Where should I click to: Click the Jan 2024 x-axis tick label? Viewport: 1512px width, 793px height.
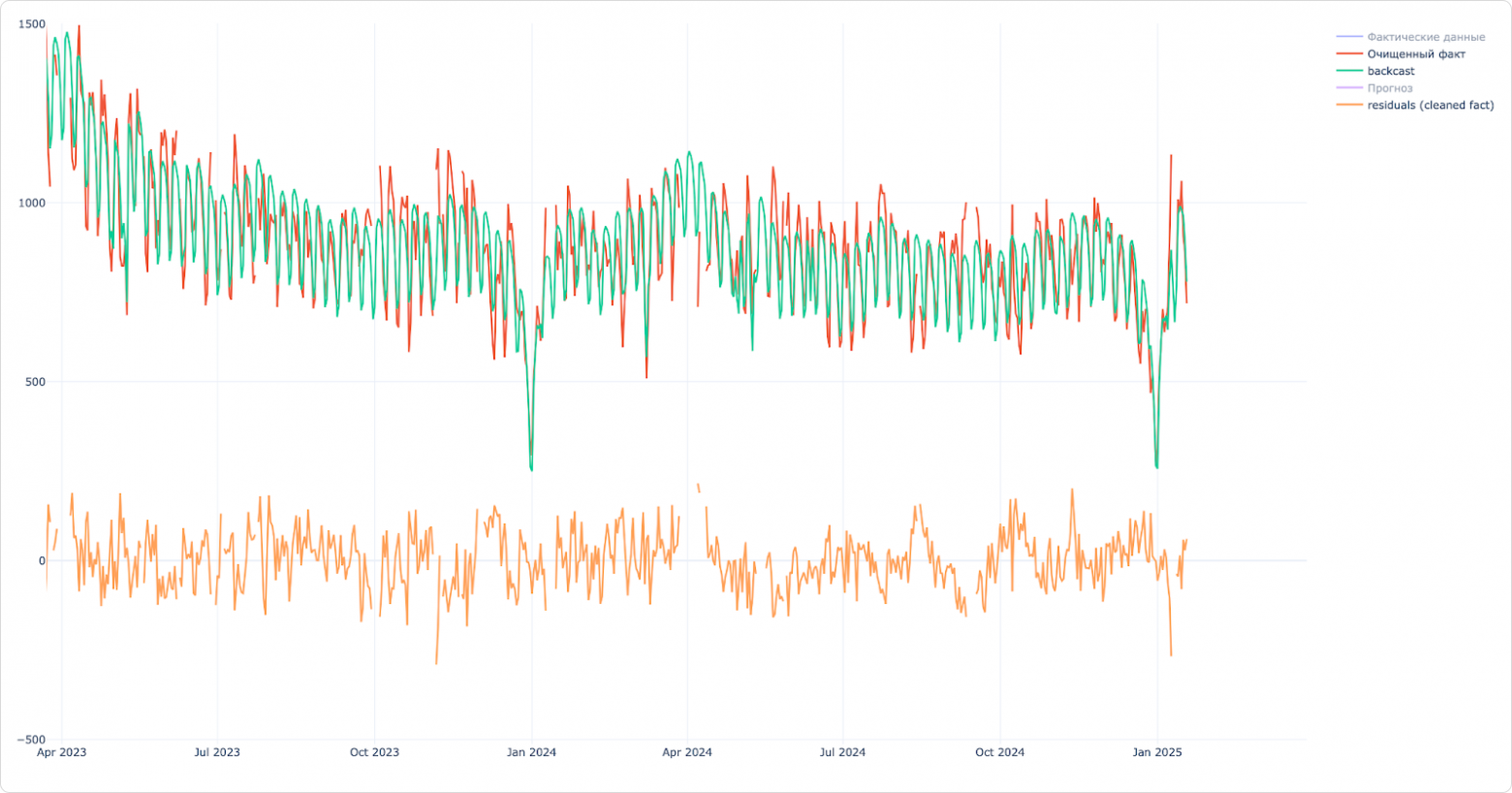[x=531, y=752]
